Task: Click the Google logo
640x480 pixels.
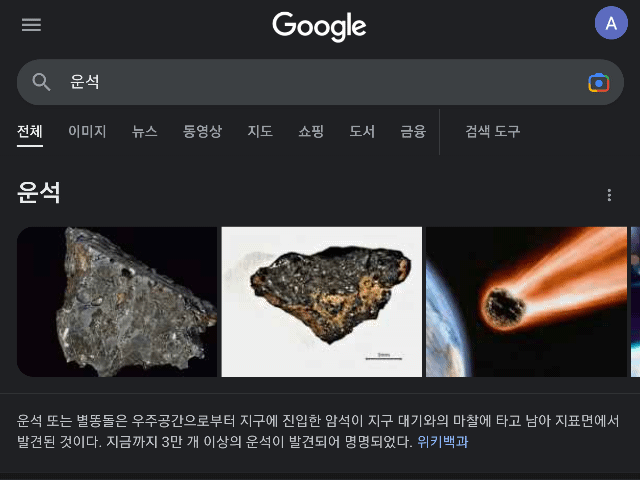Action: [x=319, y=26]
